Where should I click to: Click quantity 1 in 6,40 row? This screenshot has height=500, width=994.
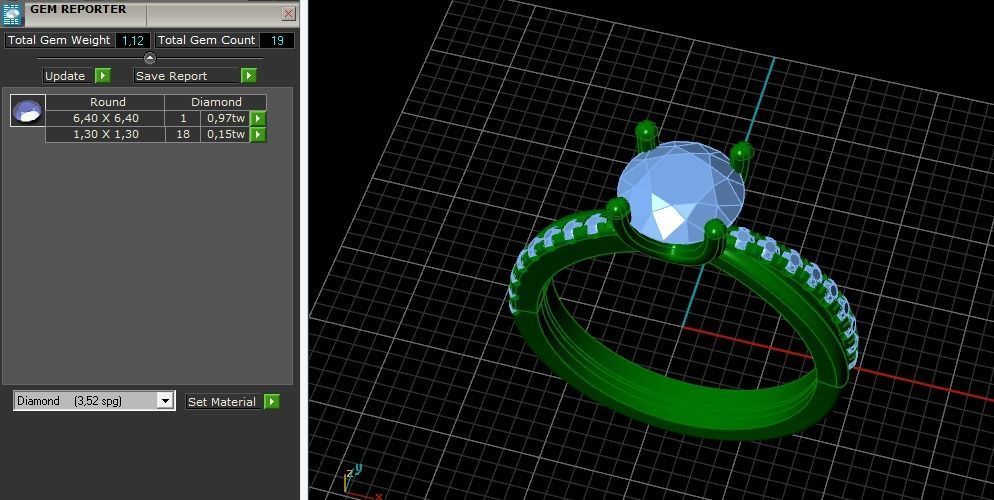click(x=183, y=119)
